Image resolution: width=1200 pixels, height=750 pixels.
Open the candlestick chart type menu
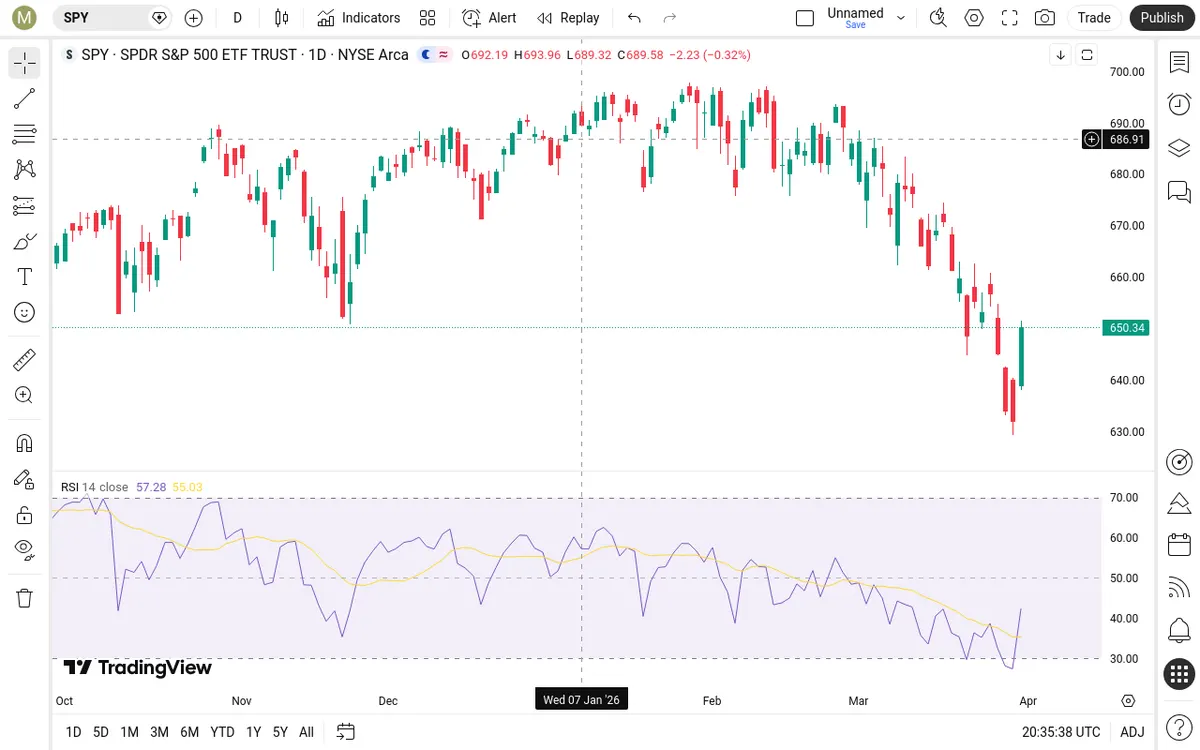(281, 17)
